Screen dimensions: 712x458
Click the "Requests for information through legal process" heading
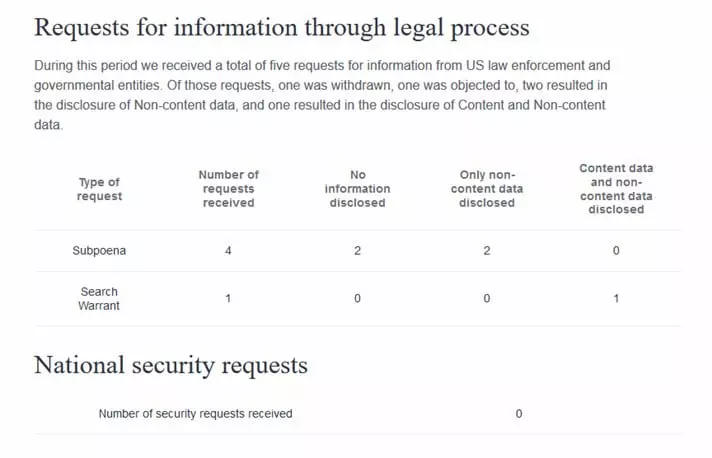pos(281,27)
